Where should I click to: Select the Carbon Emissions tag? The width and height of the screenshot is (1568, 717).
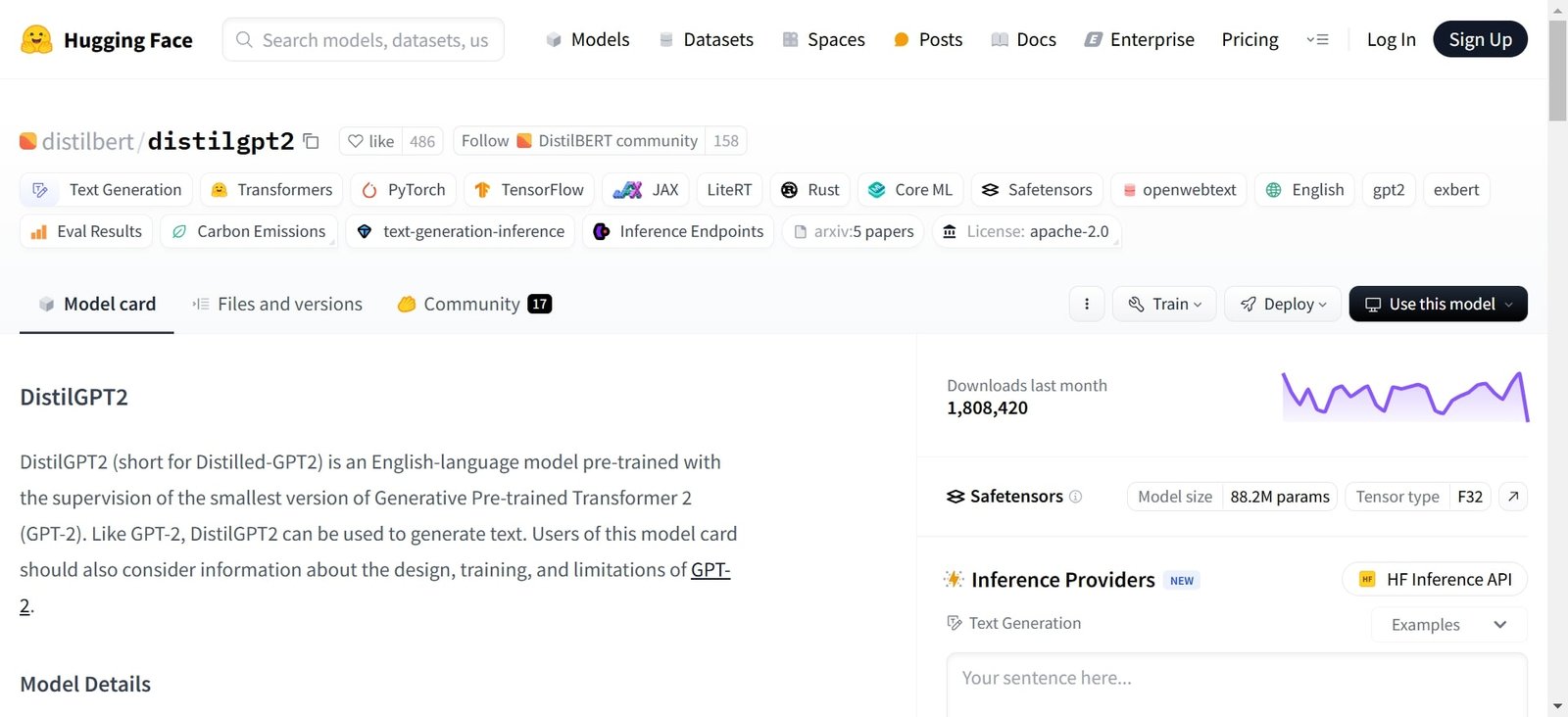pyautogui.click(x=249, y=231)
